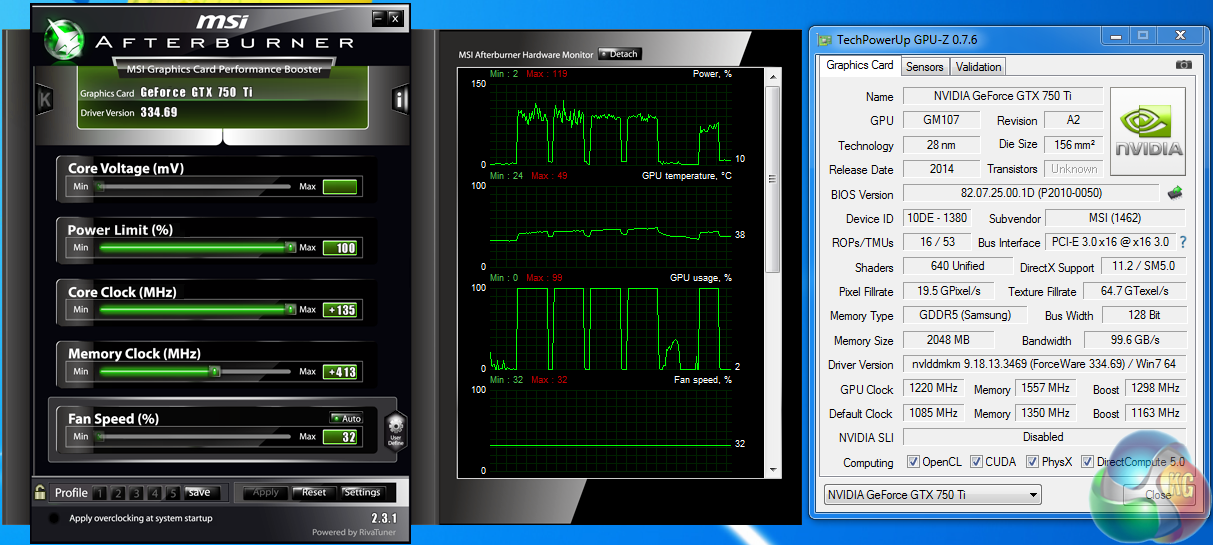Select profile slot 3
The height and width of the screenshot is (545, 1213).
click(x=136, y=493)
